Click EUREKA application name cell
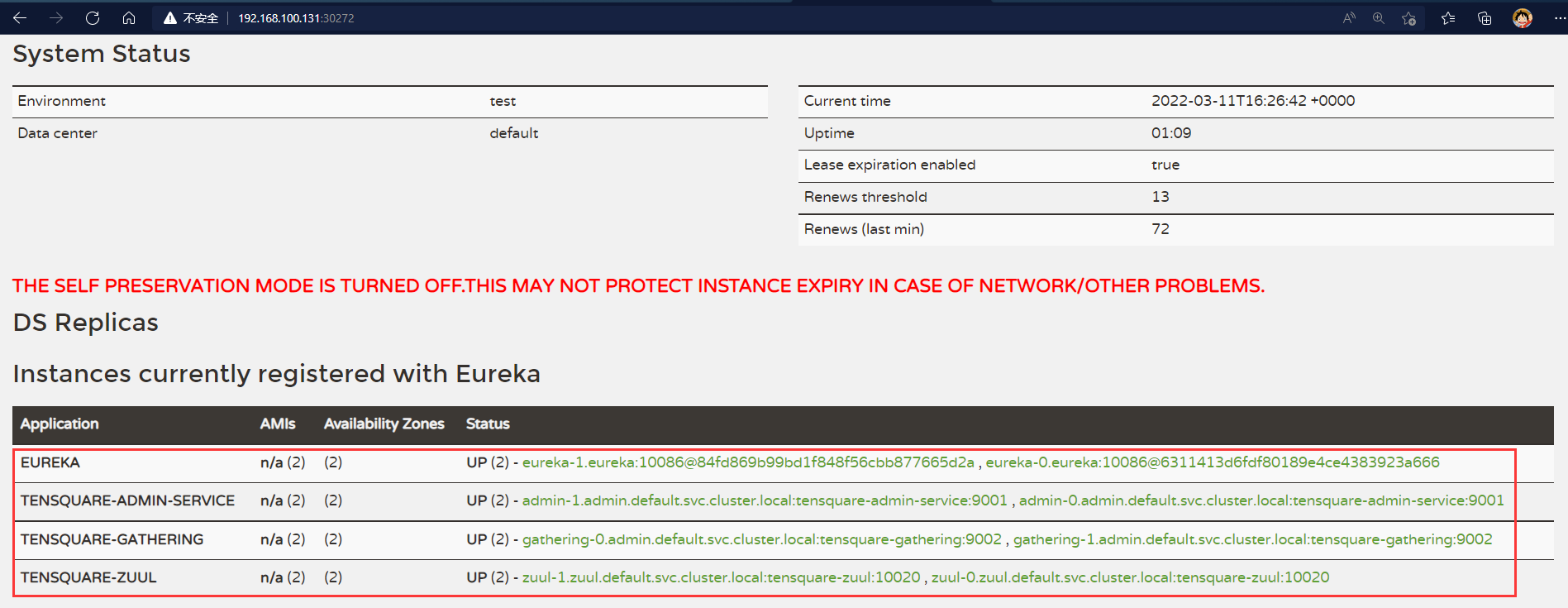1568x608 pixels. pyautogui.click(x=50, y=462)
